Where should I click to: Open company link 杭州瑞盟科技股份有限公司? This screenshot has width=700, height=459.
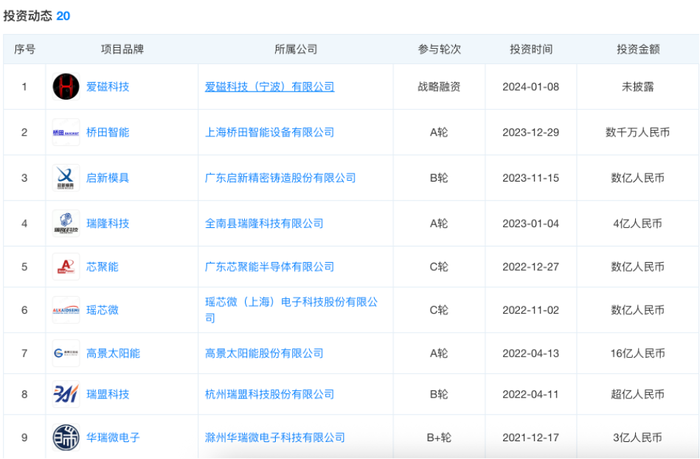tap(270, 394)
